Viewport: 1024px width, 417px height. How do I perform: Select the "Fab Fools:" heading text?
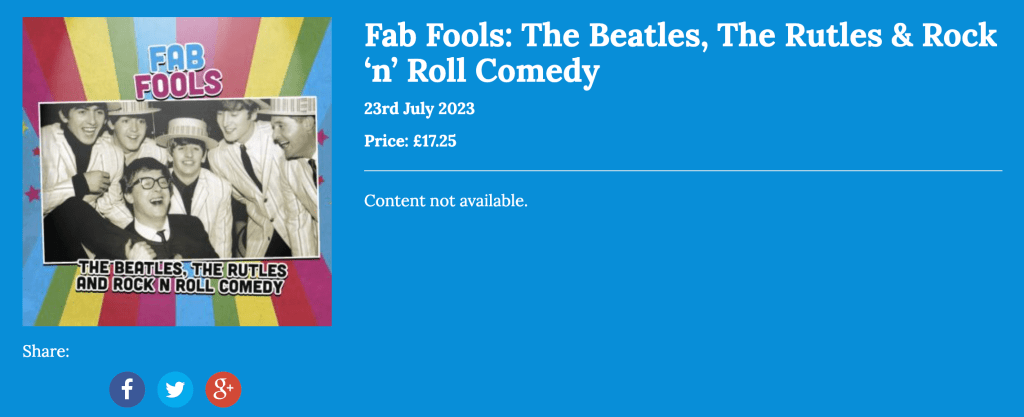coord(438,36)
